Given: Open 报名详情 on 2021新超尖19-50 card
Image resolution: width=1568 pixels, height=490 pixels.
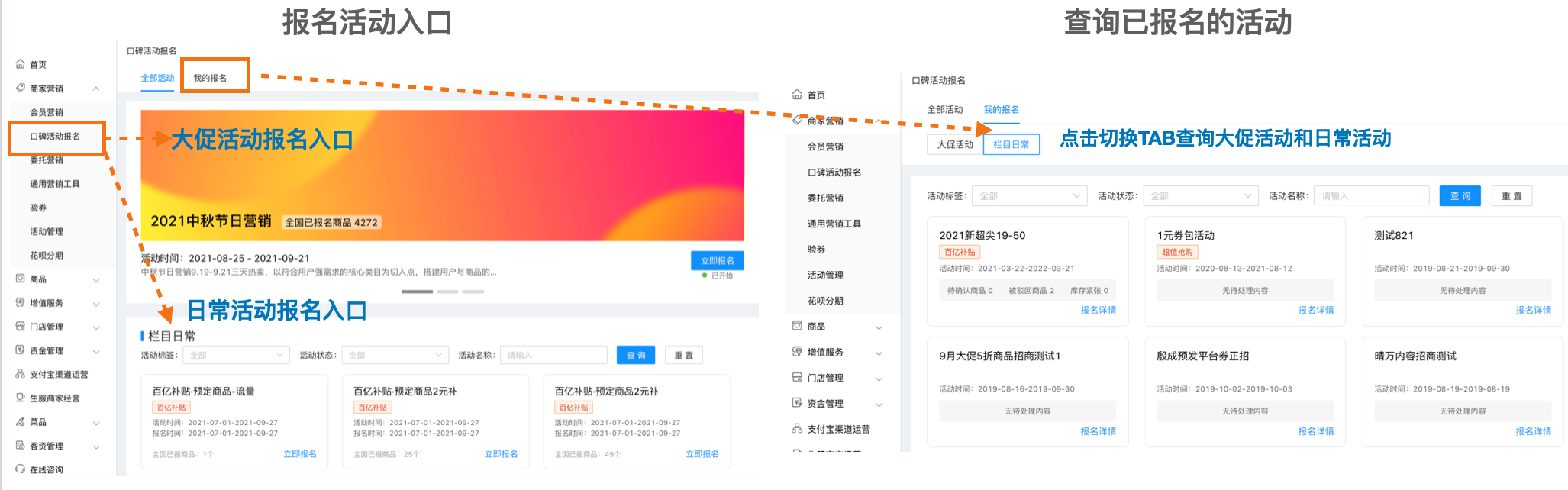Looking at the screenshot, I should coord(1099,310).
